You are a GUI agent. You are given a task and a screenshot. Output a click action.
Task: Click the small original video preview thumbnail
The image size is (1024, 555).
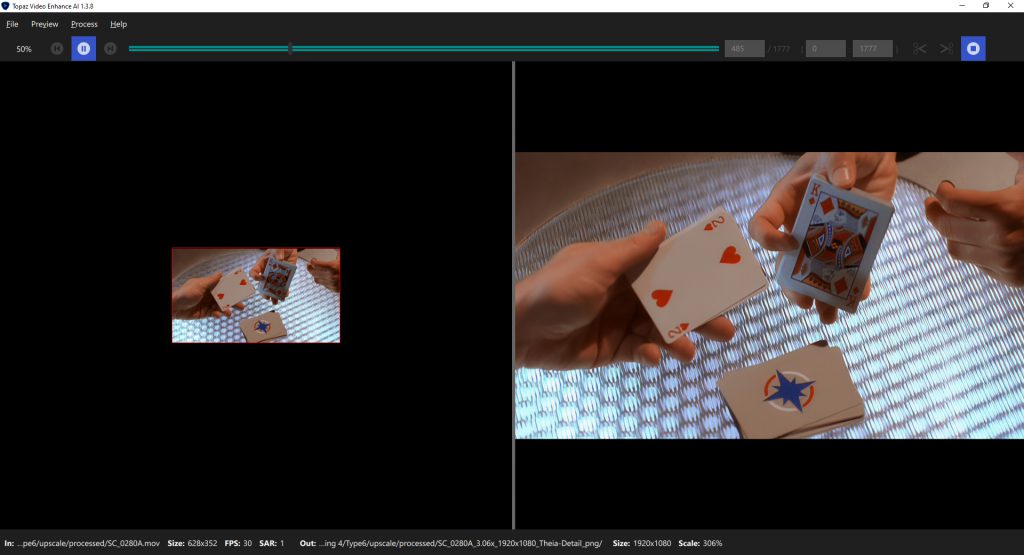[x=256, y=295]
